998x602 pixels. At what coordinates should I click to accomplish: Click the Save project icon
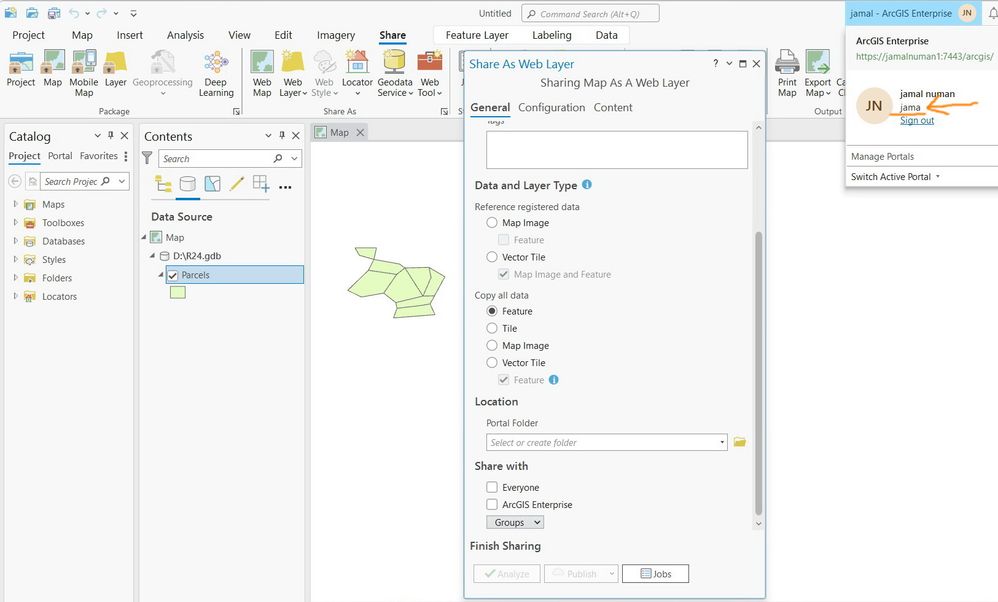tap(54, 13)
